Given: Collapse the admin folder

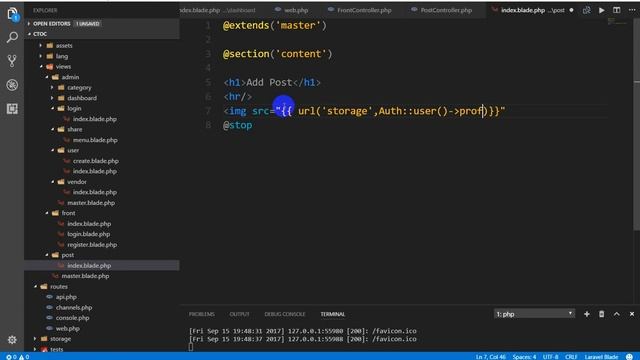Looking at the screenshot, I should click(70, 77).
